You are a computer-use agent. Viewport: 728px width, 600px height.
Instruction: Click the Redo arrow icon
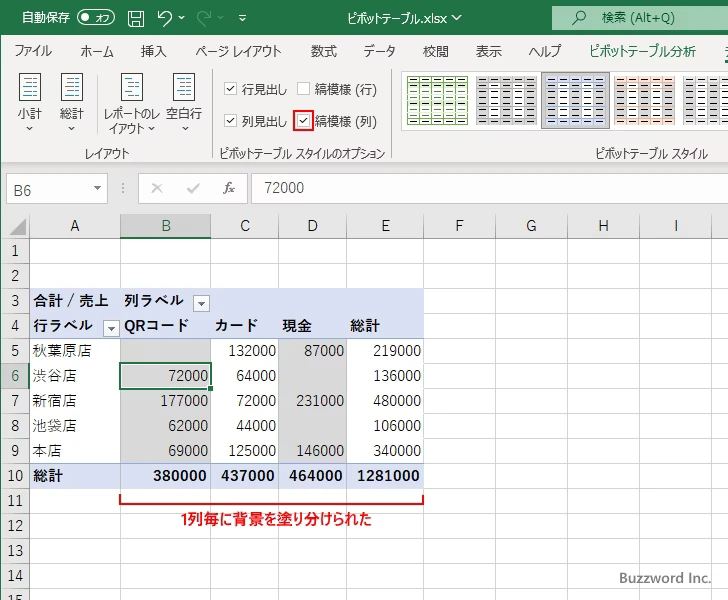(204, 18)
